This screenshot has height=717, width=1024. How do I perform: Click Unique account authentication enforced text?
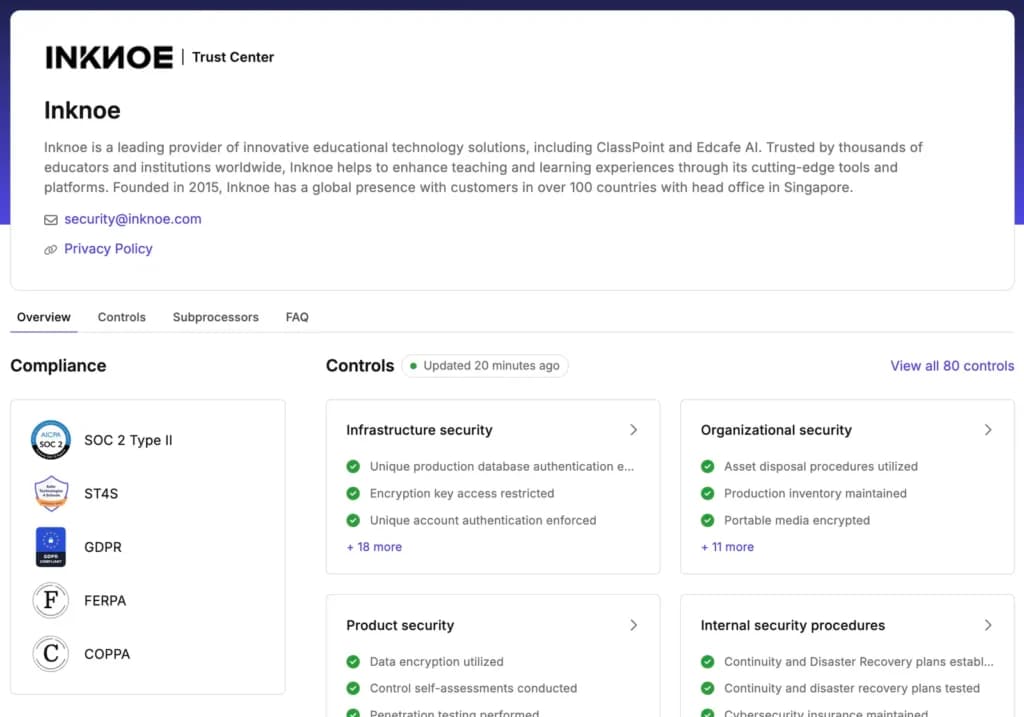(483, 520)
